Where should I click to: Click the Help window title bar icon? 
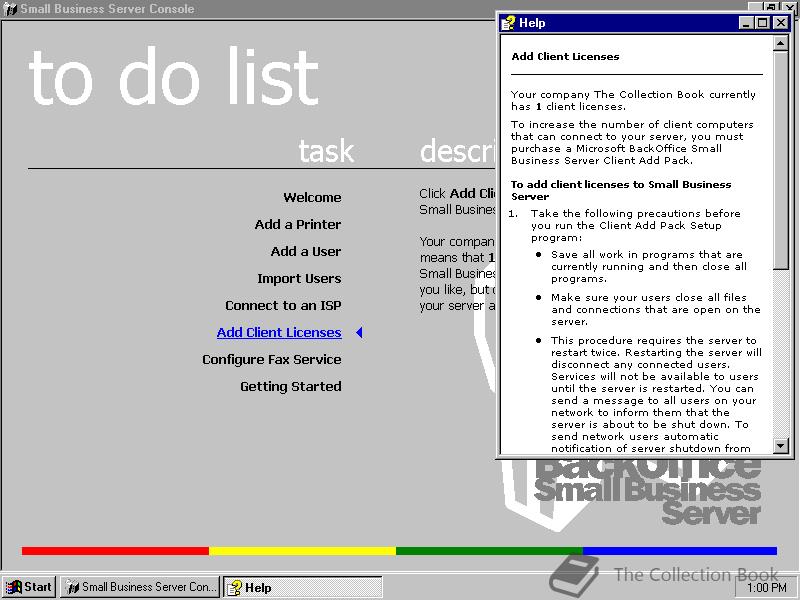click(508, 23)
